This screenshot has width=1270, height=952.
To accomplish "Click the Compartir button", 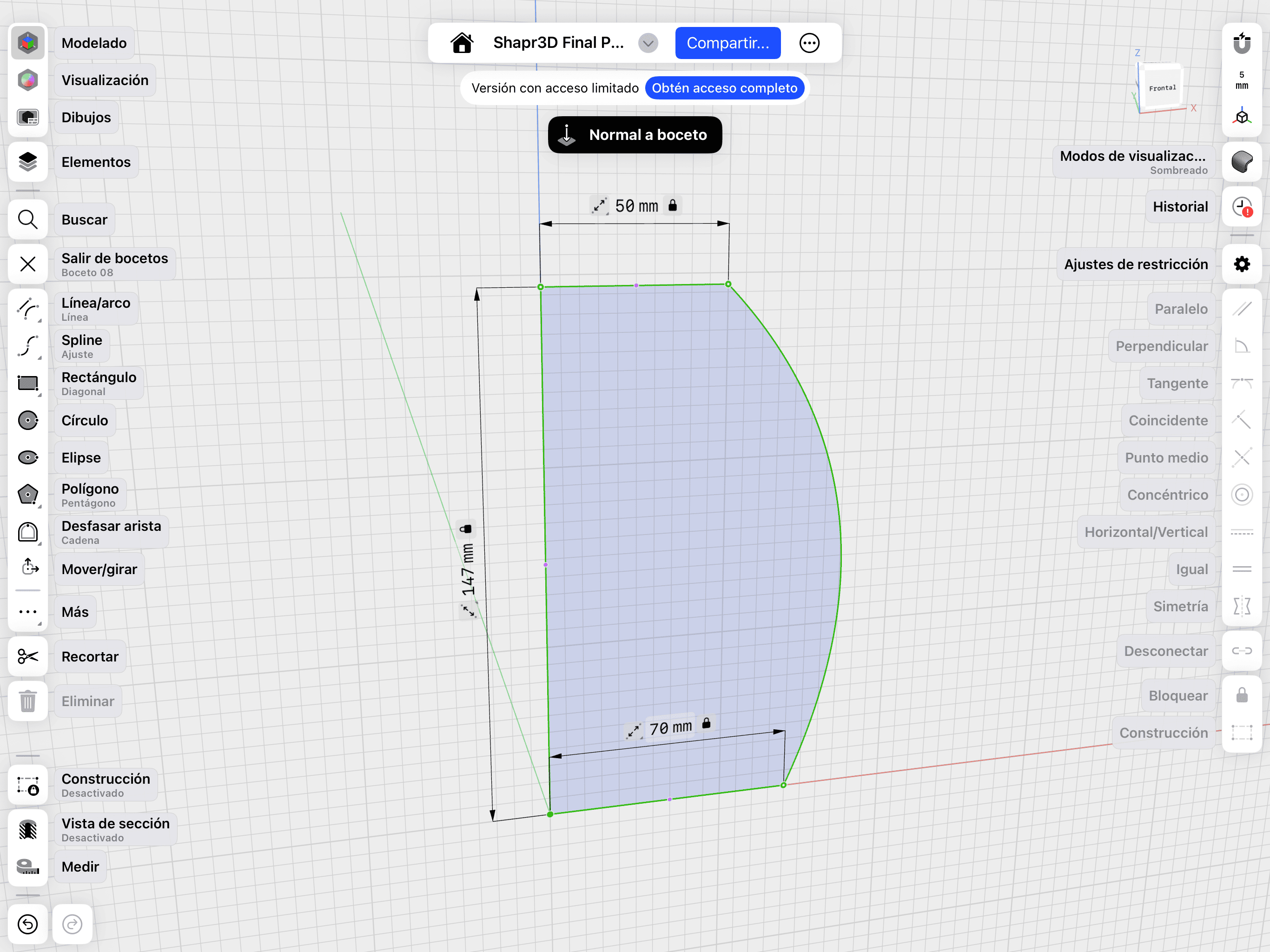I will coord(728,43).
